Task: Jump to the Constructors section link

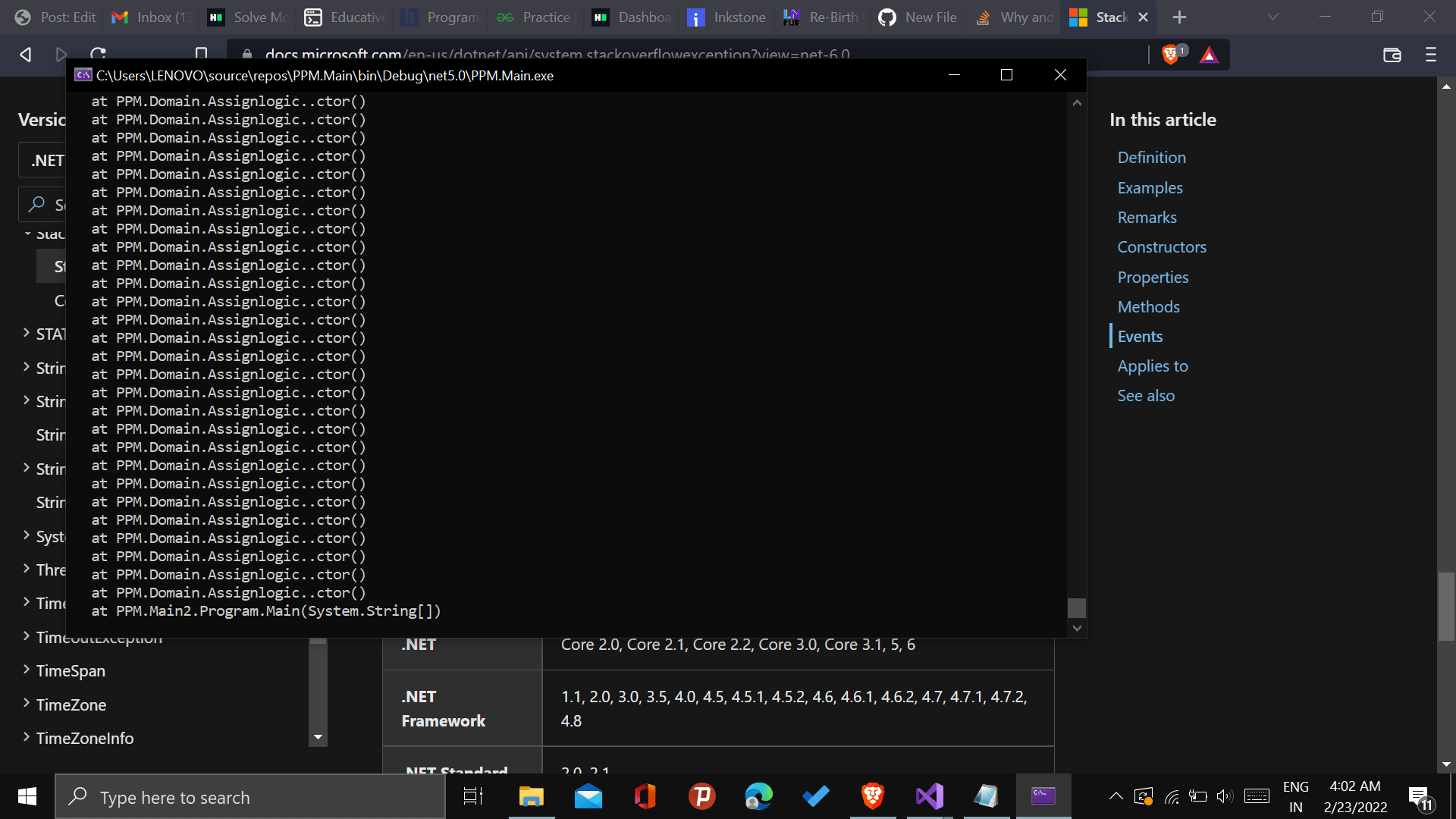Action: (x=1162, y=247)
